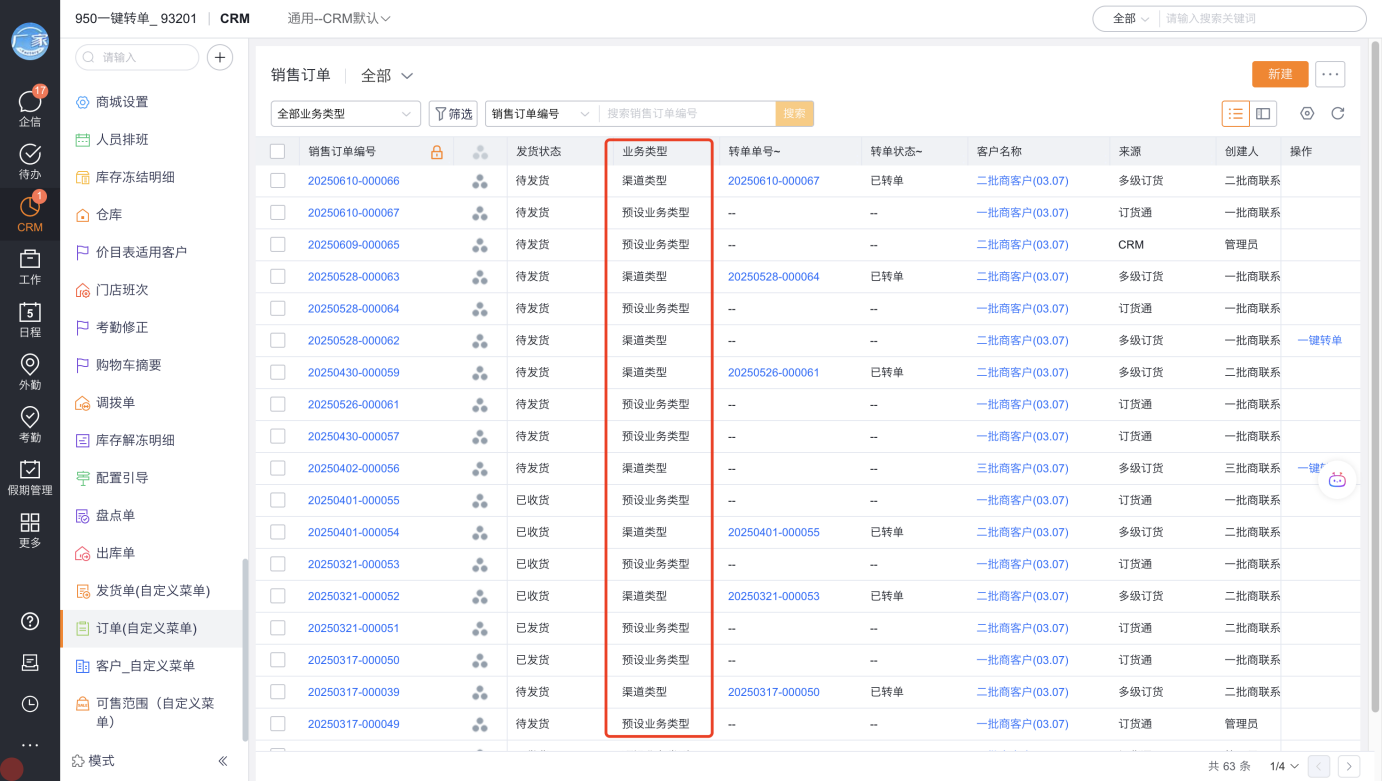Open the column settings gear icon

pyautogui.click(x=1306, y=114)
